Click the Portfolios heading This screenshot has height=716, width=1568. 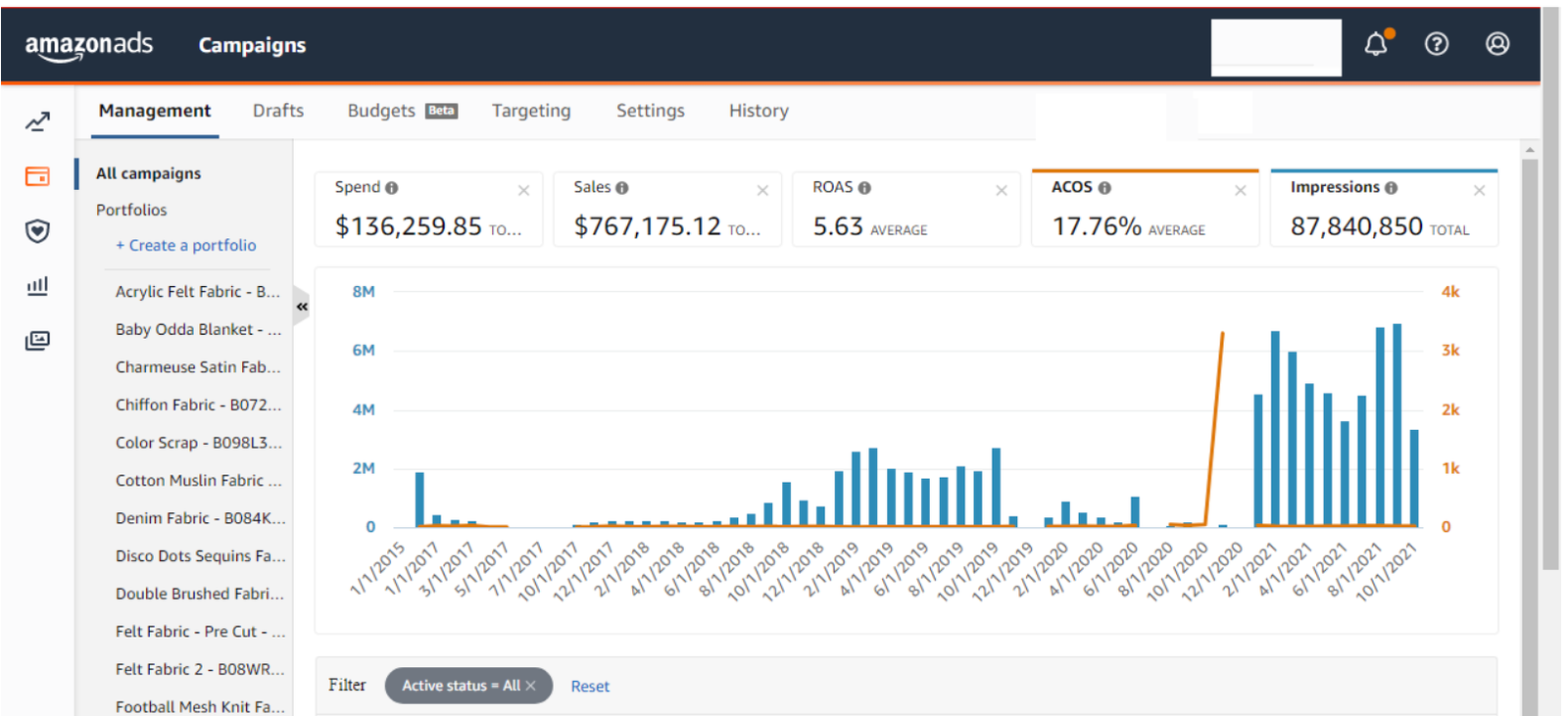click(x=131, y=210)
